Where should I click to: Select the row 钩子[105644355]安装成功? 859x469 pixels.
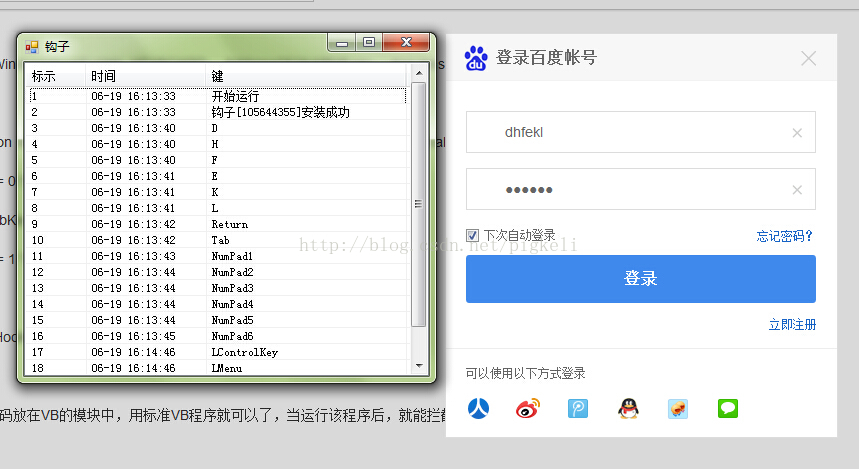point(217,112)
